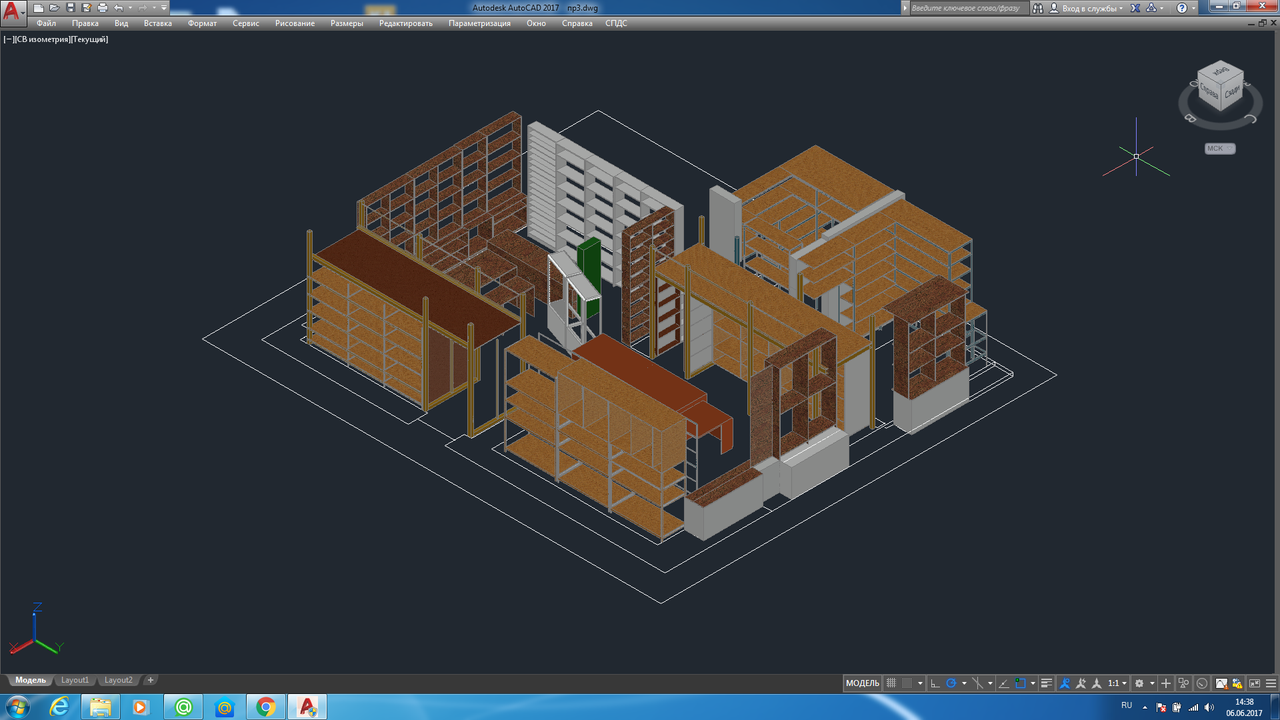Click the МОДЕЛЬ status bar button
Viewport: 1280px width, 720px height.
[x=862, y=683]
